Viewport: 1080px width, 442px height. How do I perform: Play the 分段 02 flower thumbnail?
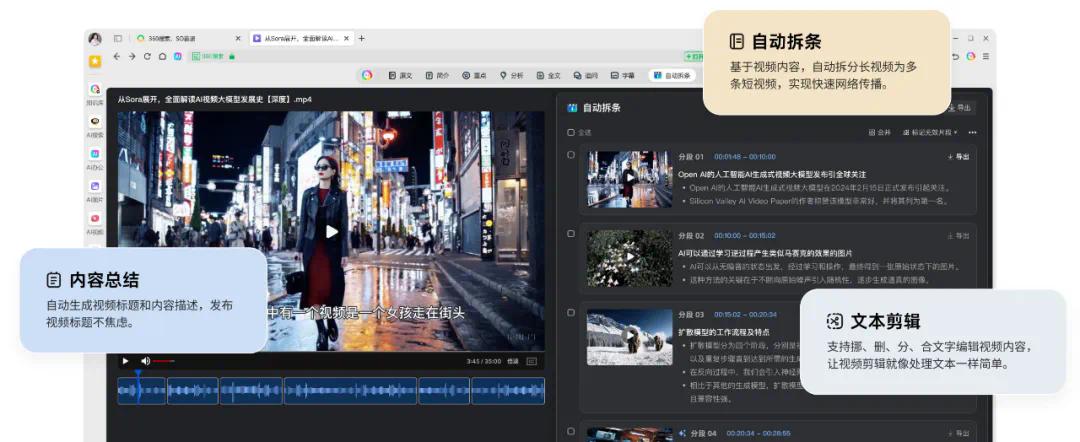[629, 258]
